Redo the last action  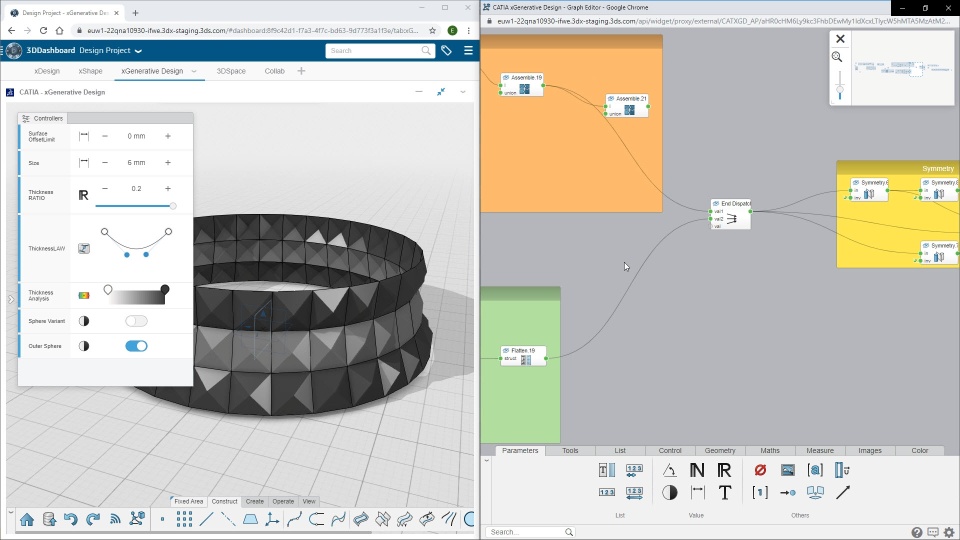[x=93, y=520]
